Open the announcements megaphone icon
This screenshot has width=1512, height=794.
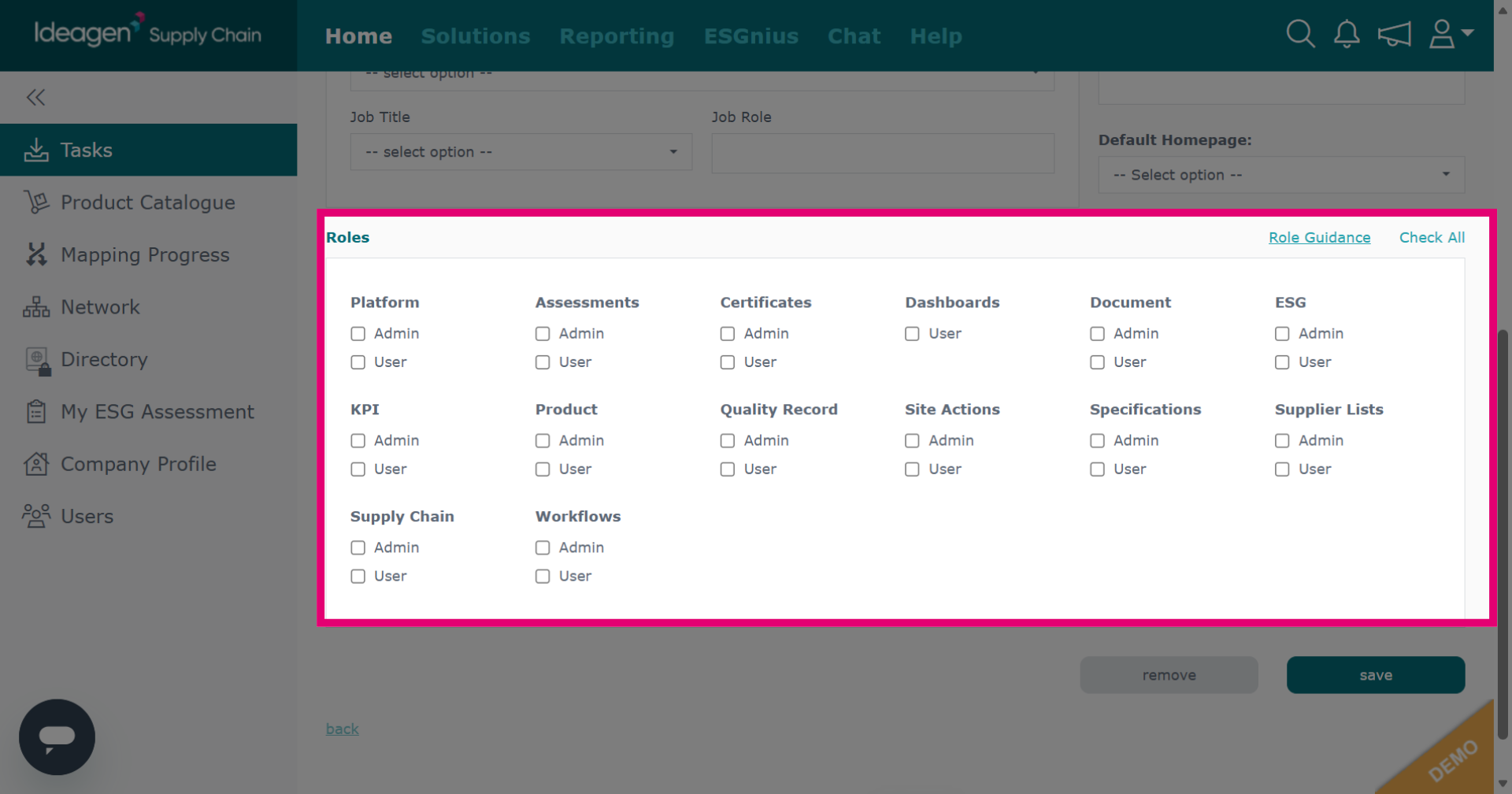click(x=1394, y=34)
